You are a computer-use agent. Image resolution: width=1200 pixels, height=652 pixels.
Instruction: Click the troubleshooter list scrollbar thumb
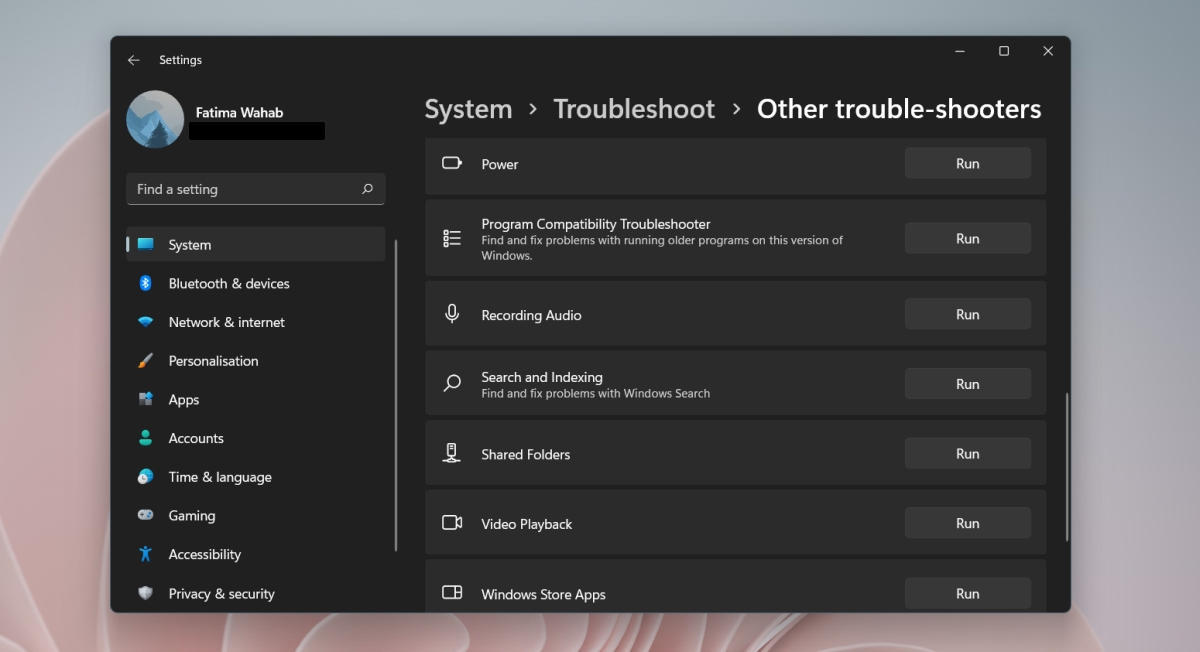pyautogui.click(x=1066, y=467)
